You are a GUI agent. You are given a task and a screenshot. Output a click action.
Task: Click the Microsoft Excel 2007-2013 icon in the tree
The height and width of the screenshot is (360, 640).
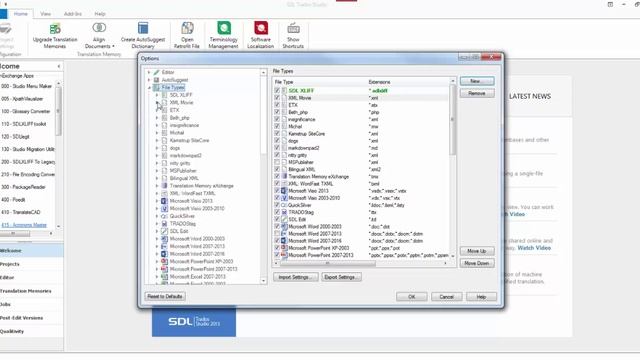pos(164,276)
